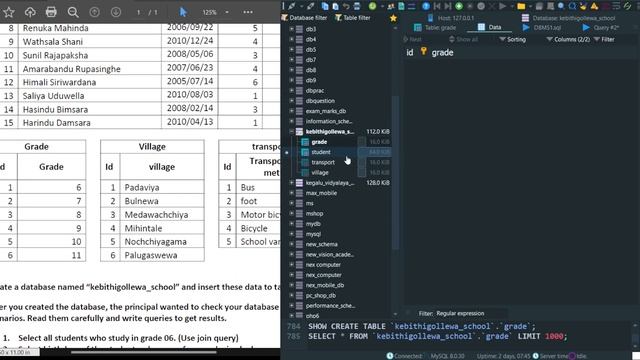This screenshot has width=640, height=360.
Task: Expand the db3 database node
Action: point(291,29)
